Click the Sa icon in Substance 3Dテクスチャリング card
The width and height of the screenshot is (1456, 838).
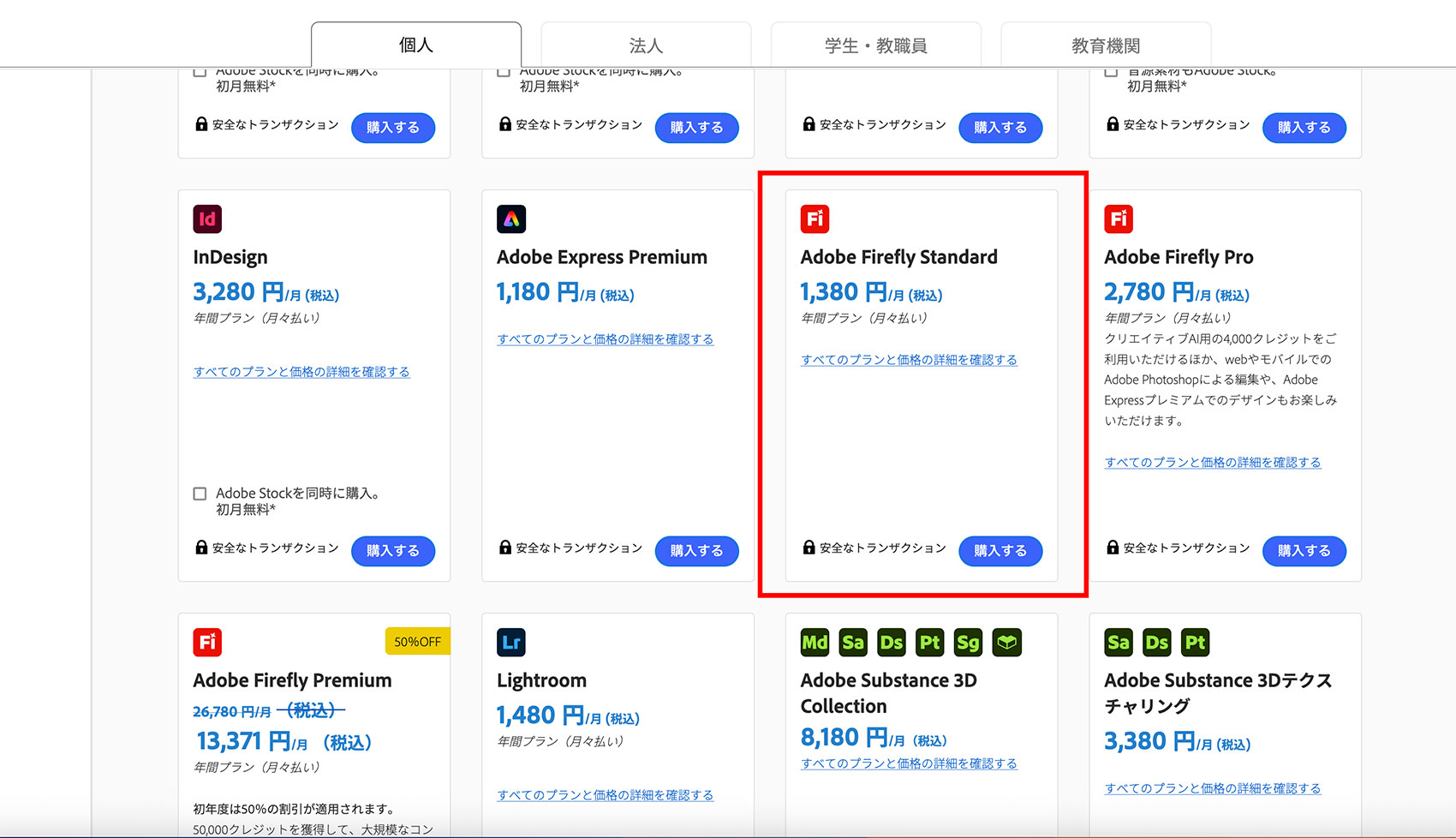tap(1119, 643)
